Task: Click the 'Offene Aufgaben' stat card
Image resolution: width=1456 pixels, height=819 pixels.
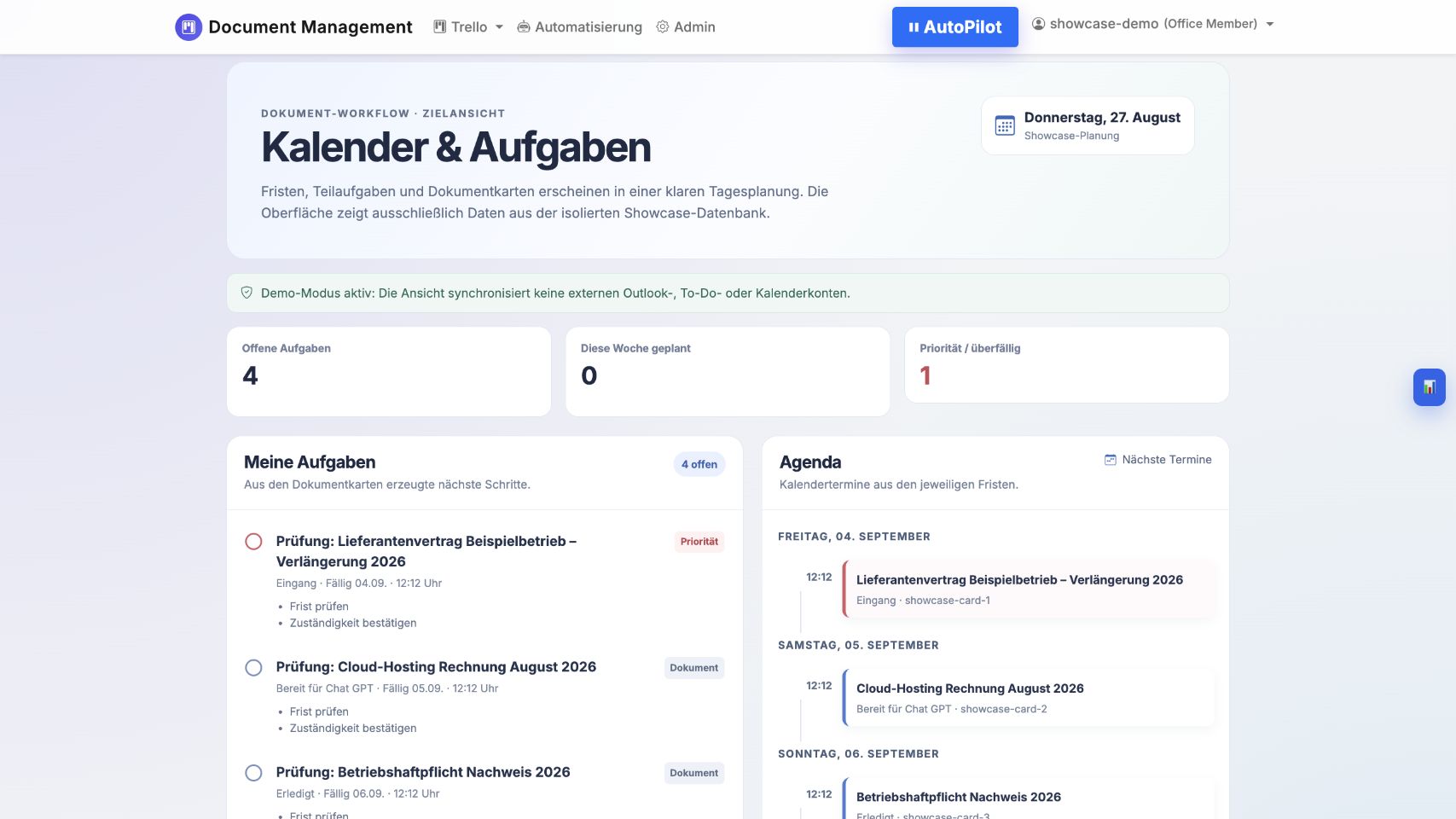Action: (389, 372)
